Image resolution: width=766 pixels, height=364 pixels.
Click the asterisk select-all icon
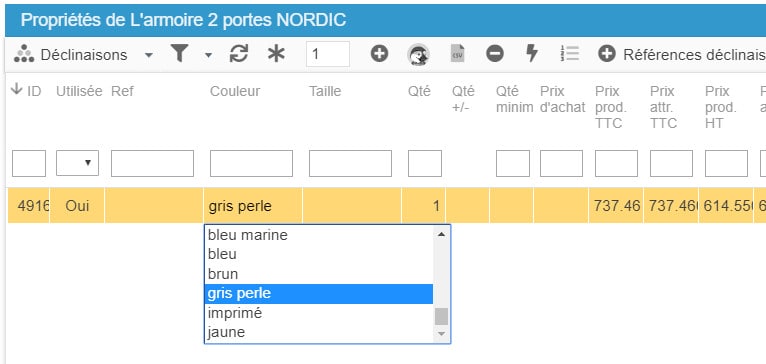click(276, 54)
